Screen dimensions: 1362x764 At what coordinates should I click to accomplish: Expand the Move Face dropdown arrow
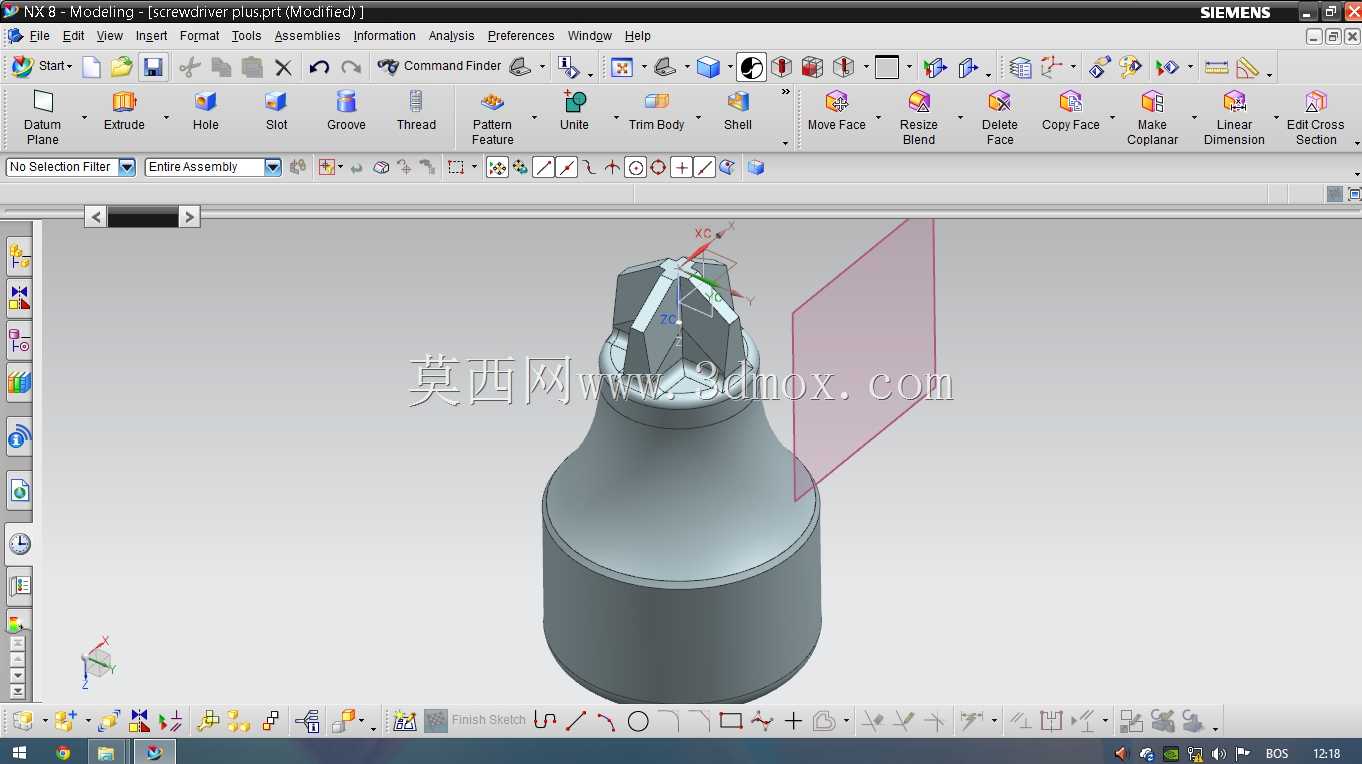click(x=878, y=118)
